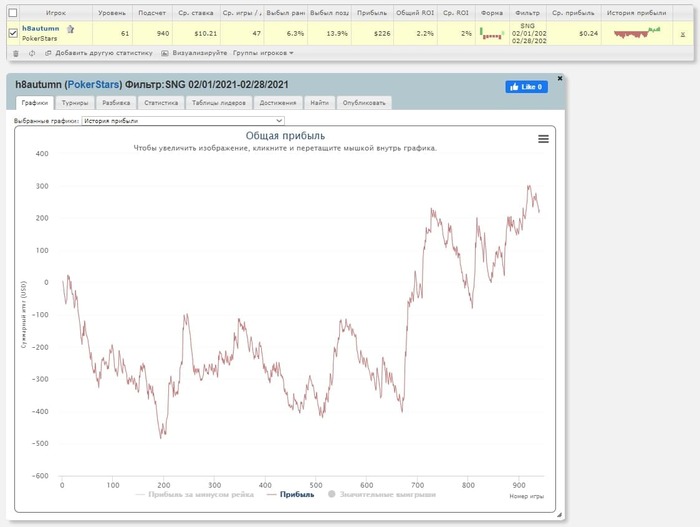Viewport: 700px width, 527px height.
Task: Remove h8autumn row with the x link
Action: point(683,34)
